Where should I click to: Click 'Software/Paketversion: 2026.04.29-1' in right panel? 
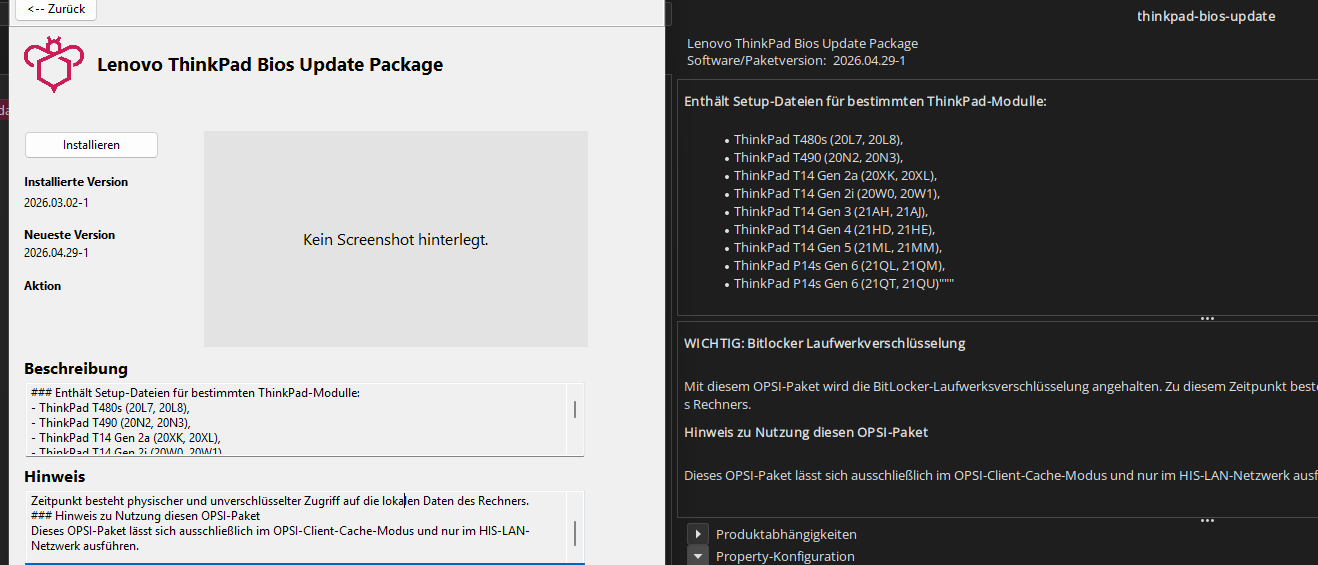pos(796,61)
